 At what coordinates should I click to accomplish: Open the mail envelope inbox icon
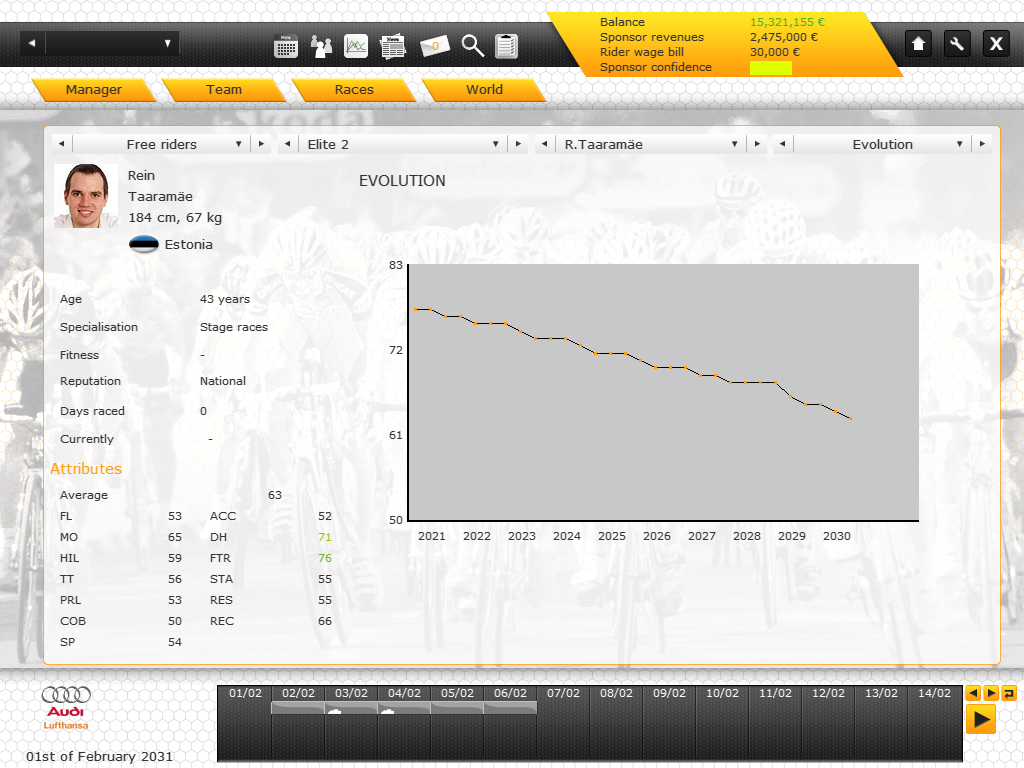[435, 46]
